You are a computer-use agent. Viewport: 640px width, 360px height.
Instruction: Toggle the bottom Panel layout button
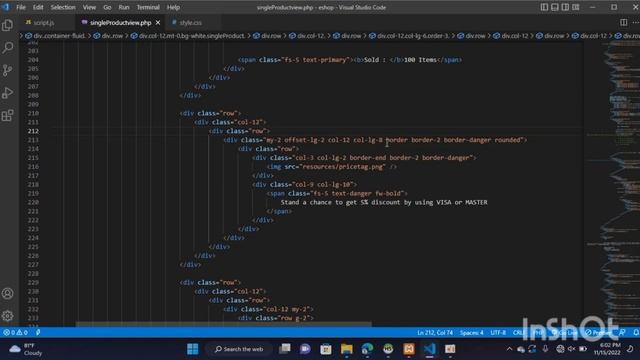pos(555,7)
